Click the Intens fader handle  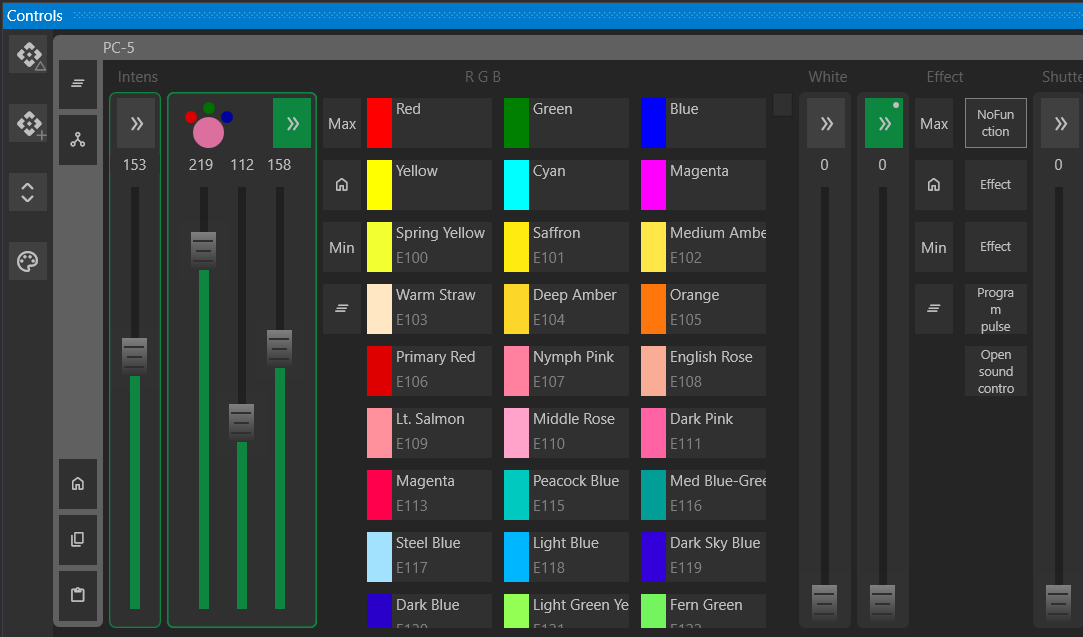point(135,356)
